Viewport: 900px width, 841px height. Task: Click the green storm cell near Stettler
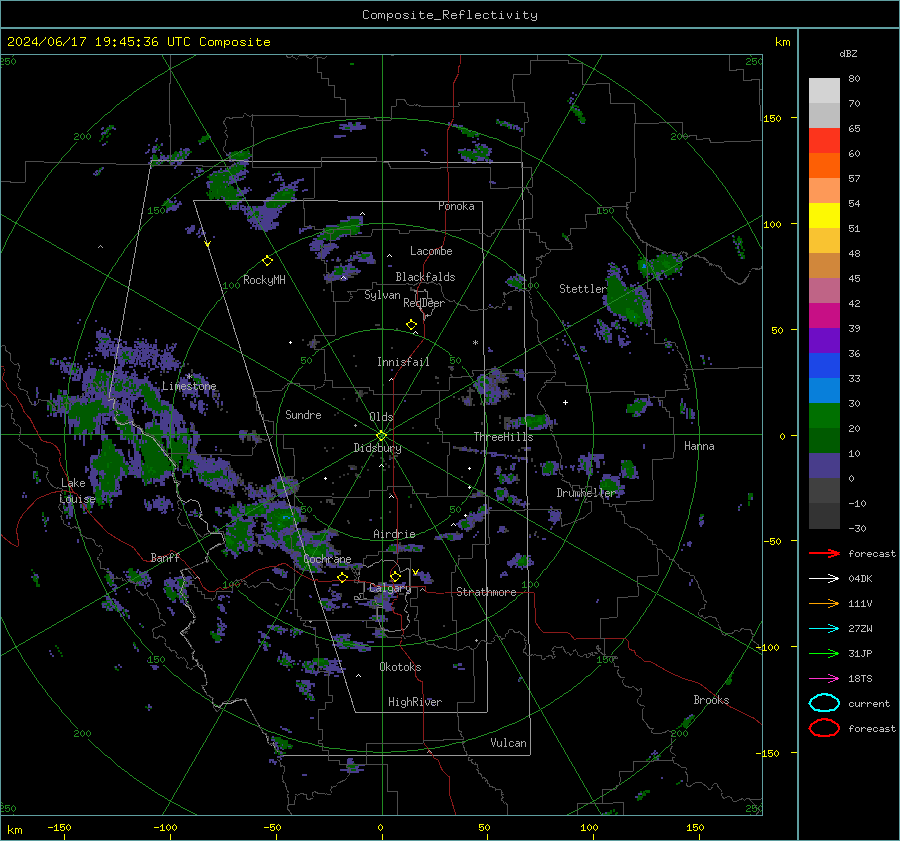629,300
